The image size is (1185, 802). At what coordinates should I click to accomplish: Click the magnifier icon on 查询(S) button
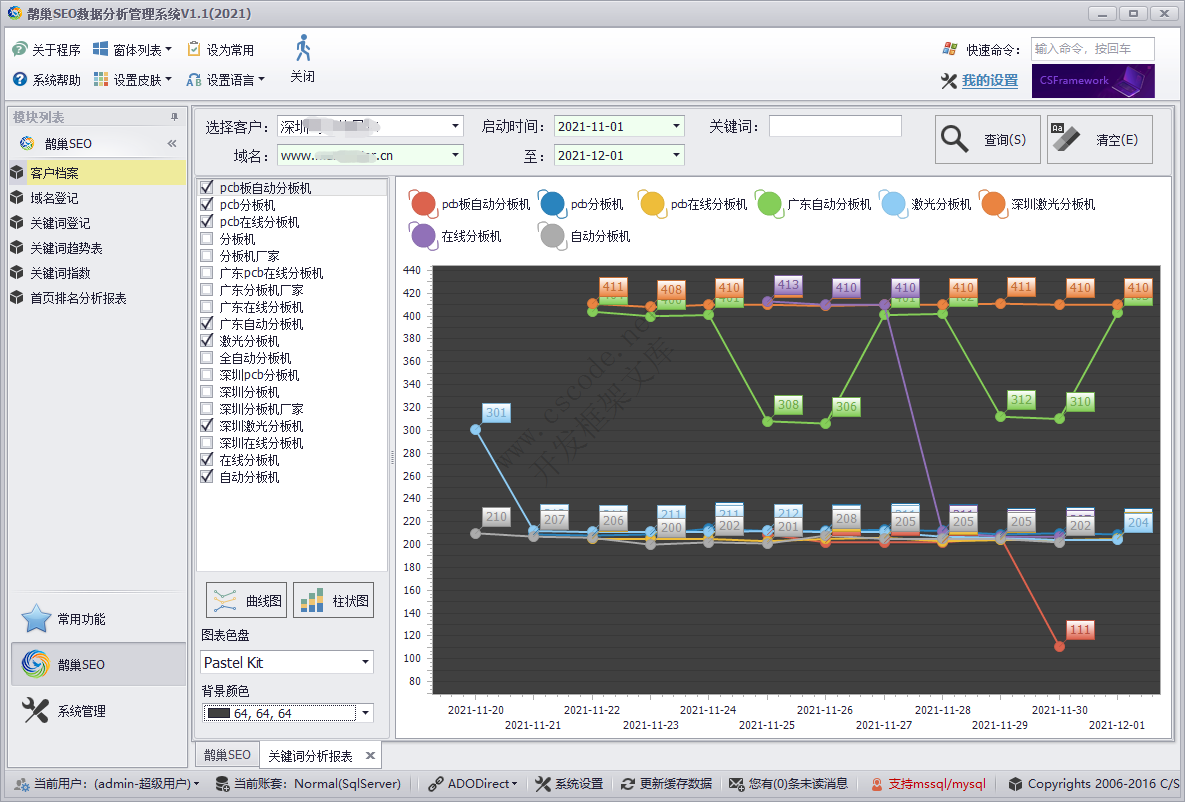954,139
